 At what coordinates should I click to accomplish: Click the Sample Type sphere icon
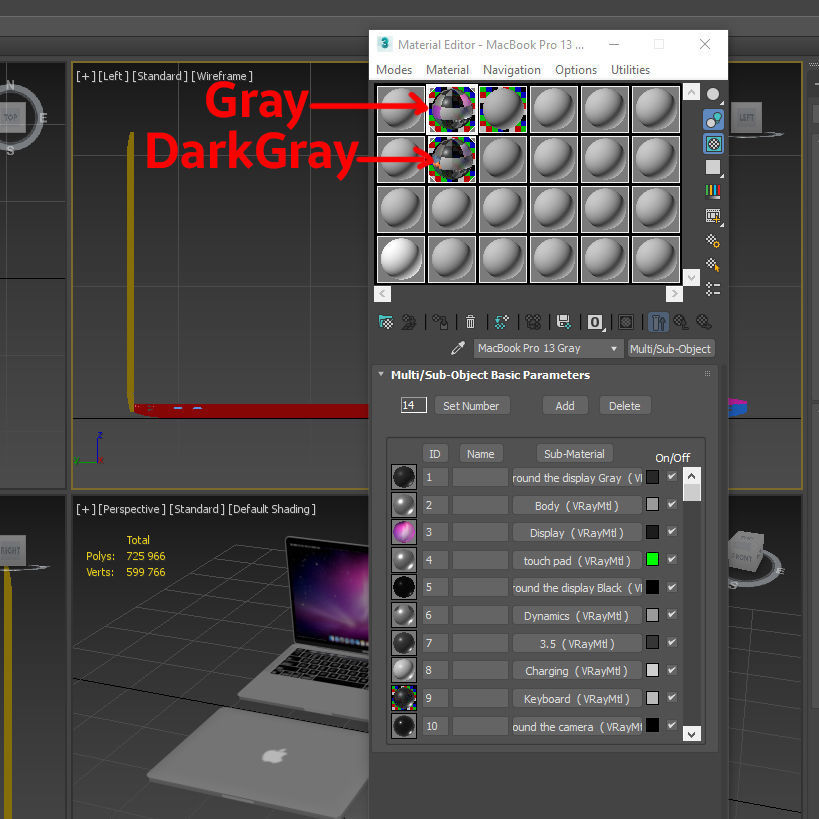coord(712,95)
